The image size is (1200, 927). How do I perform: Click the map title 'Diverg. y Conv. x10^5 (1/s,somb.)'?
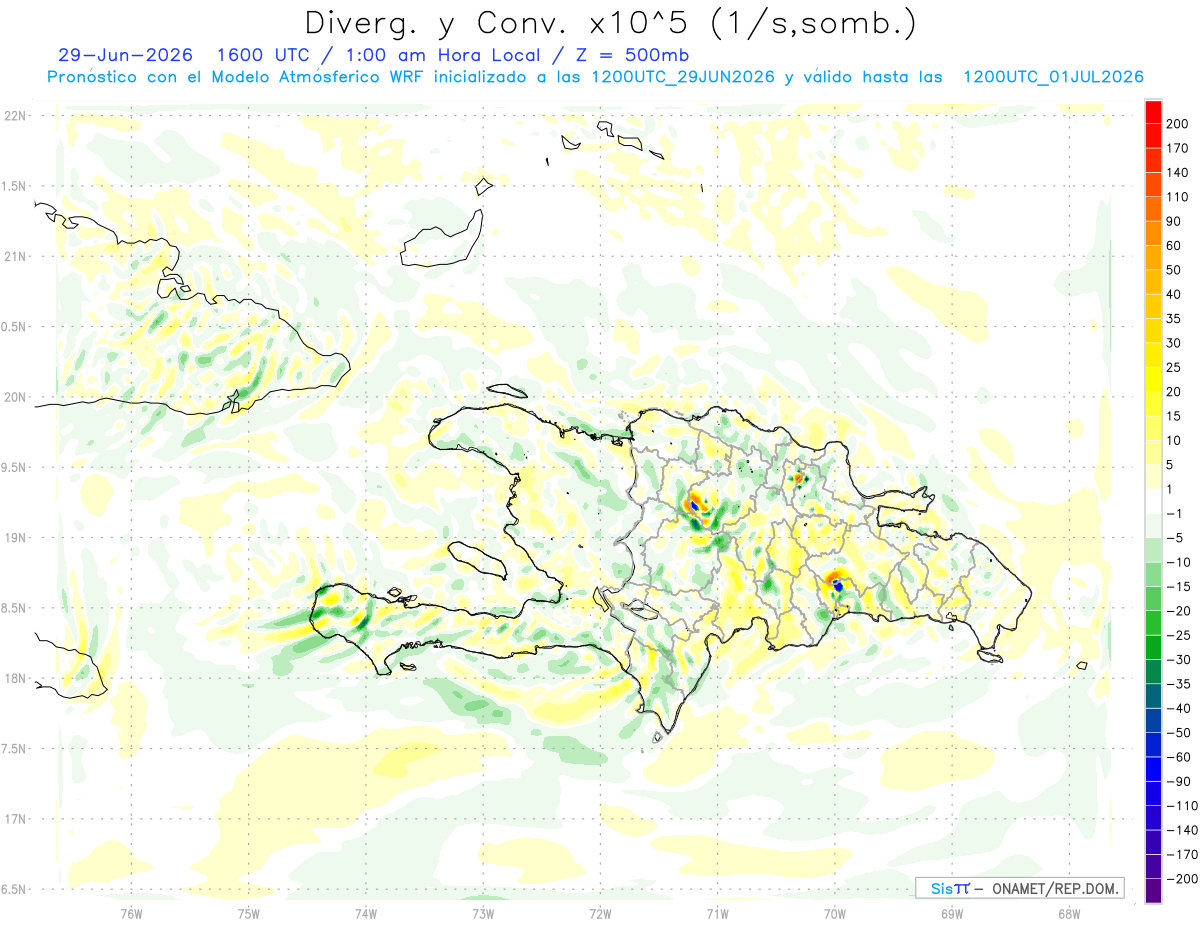pyautogui.click(x=610, y=23)
